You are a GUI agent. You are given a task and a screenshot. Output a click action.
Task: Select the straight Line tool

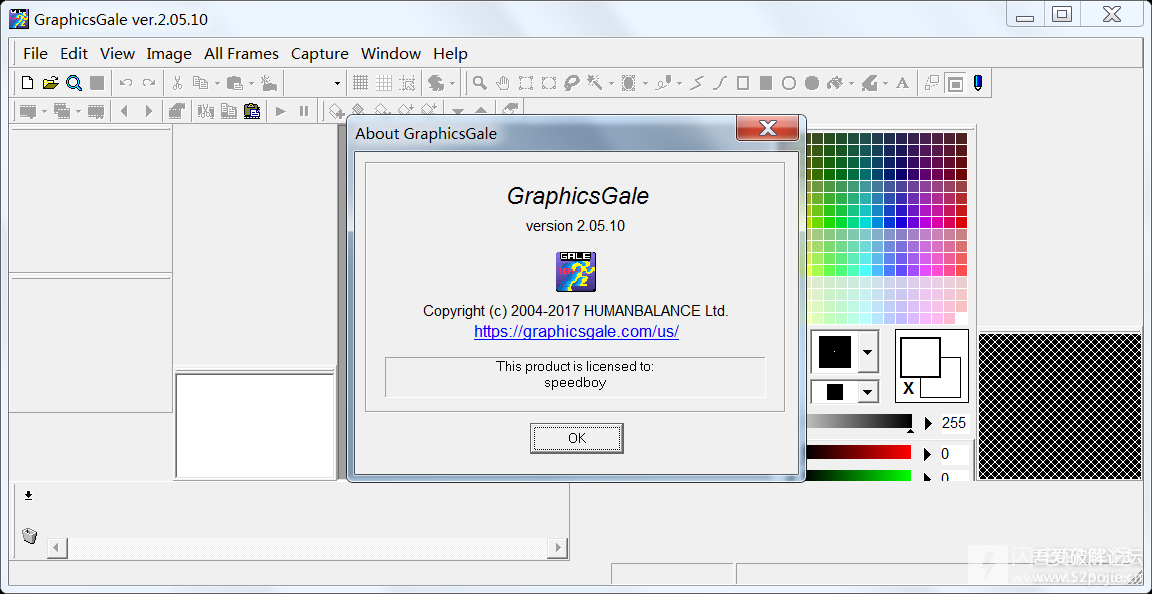(x=697, y=83)
